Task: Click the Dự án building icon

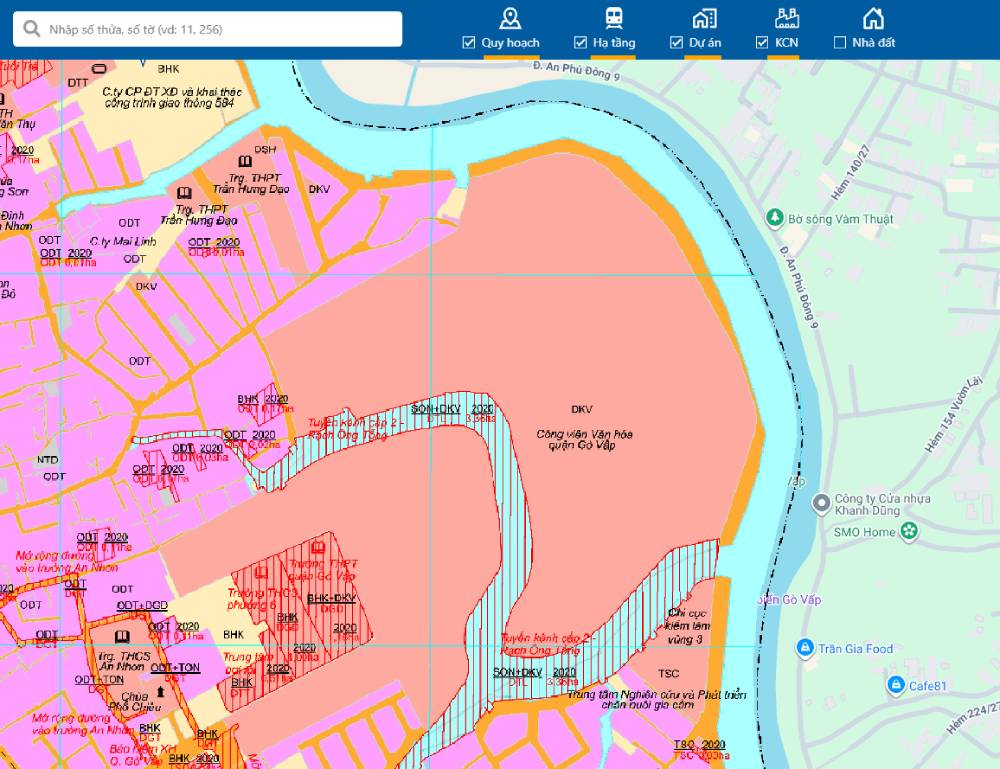Action: tap(704, 18)
